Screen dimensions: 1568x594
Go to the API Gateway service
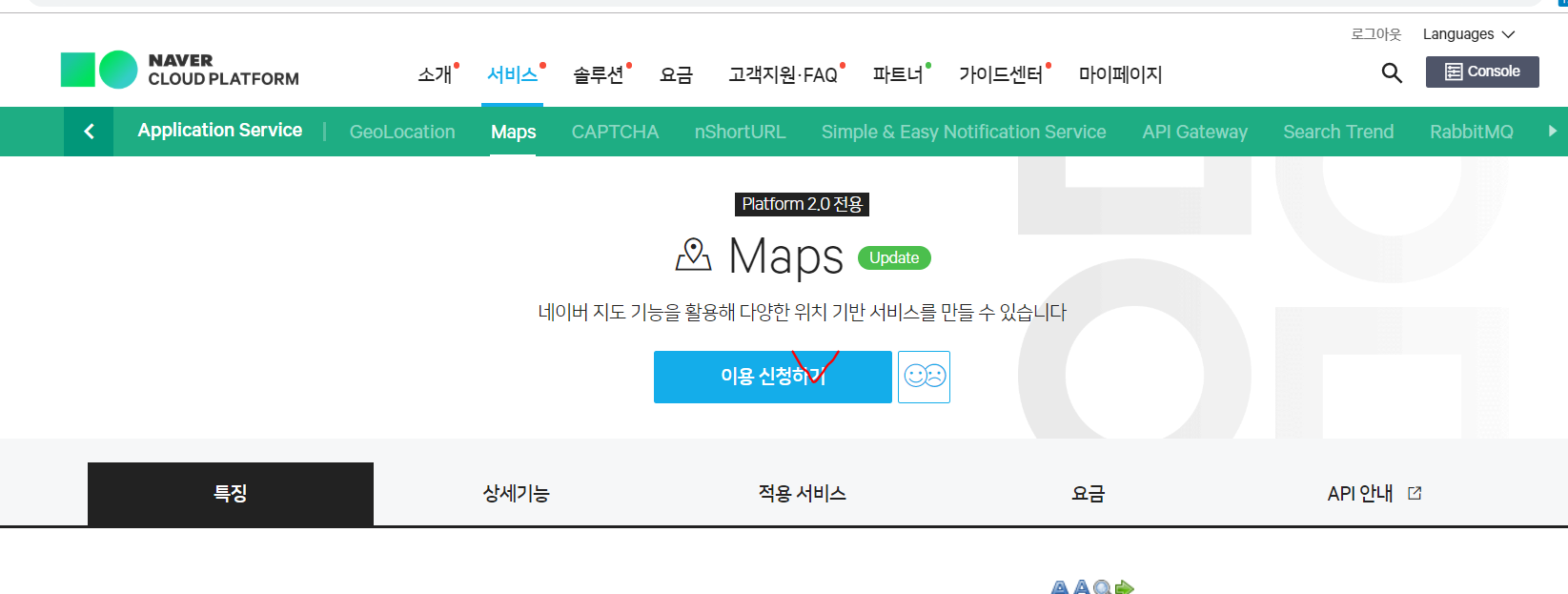coord(1194,132)
